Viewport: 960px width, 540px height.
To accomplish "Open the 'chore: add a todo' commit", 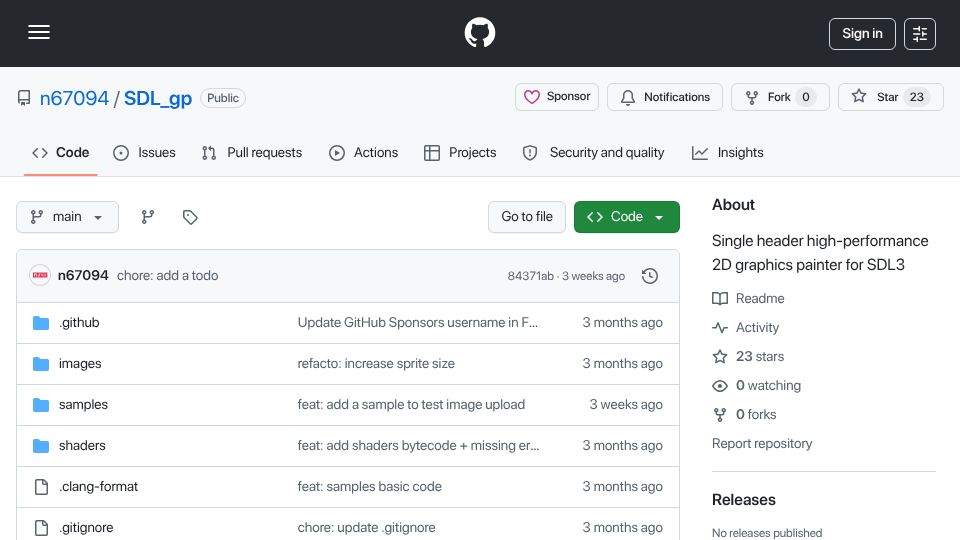I will pyautogui.click(x=167, y=276).
